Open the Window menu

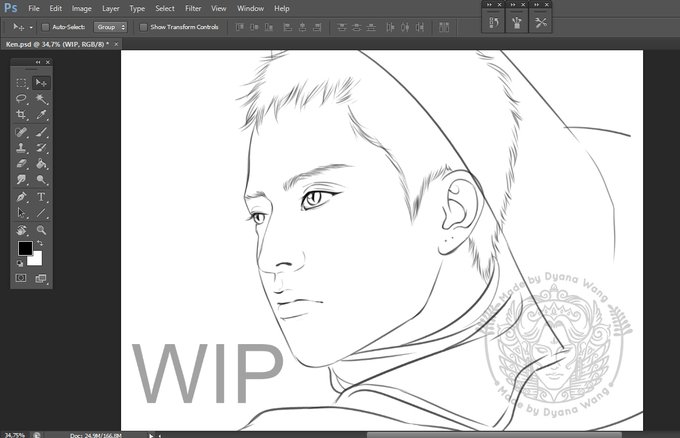click(x=250, y=8)
